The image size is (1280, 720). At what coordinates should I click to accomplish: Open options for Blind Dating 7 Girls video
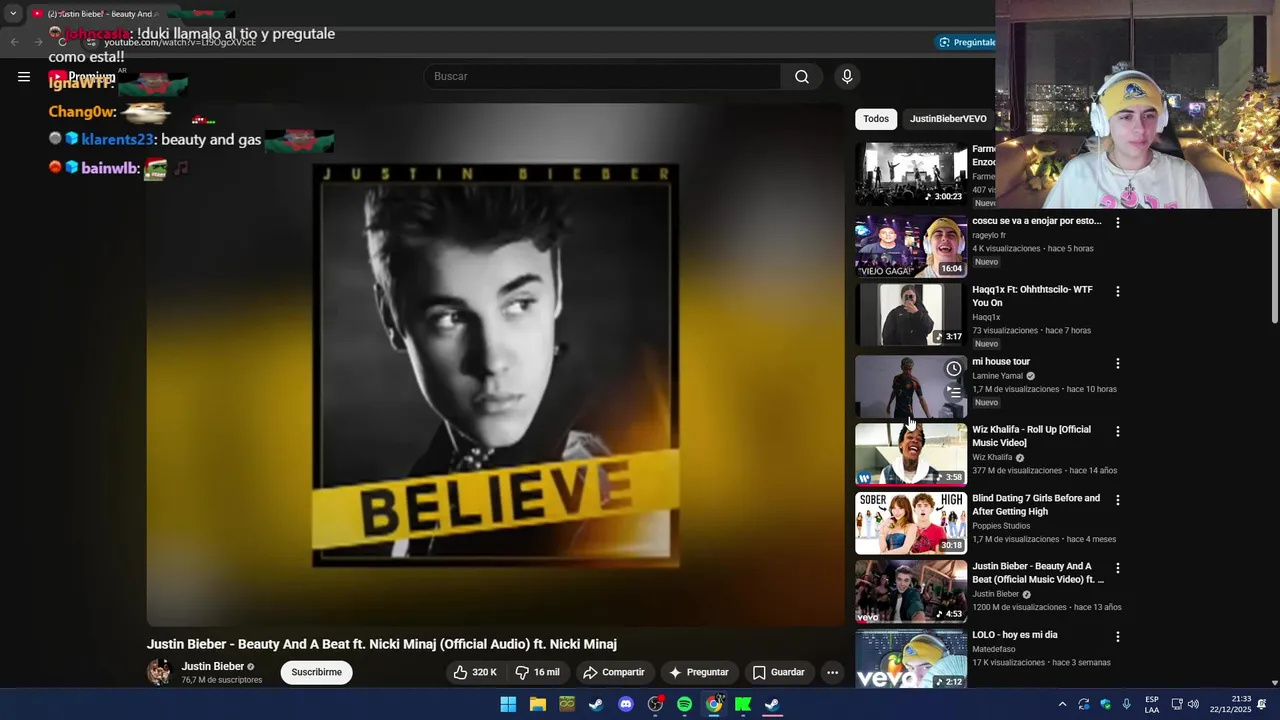pyautogui.click(x=1118, y=500)
